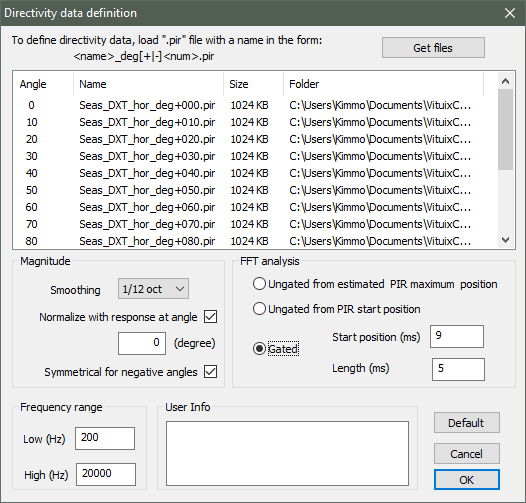Screen dimensions: 526x503
Task: Click the Low (Hz) frequency field
Action: [105, 438]
